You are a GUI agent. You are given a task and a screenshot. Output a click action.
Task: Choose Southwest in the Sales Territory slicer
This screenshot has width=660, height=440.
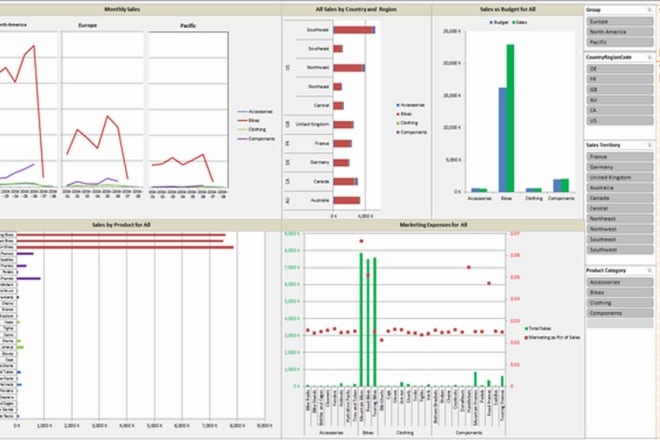(x=620, y=250)
